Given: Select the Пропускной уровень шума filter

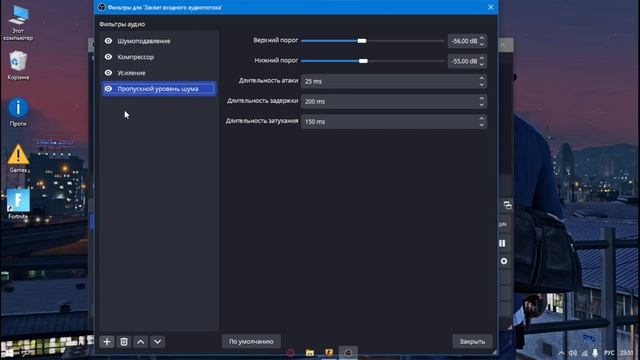Looking at the screenshot, I should pyautogui.click(x=159, y=89).
